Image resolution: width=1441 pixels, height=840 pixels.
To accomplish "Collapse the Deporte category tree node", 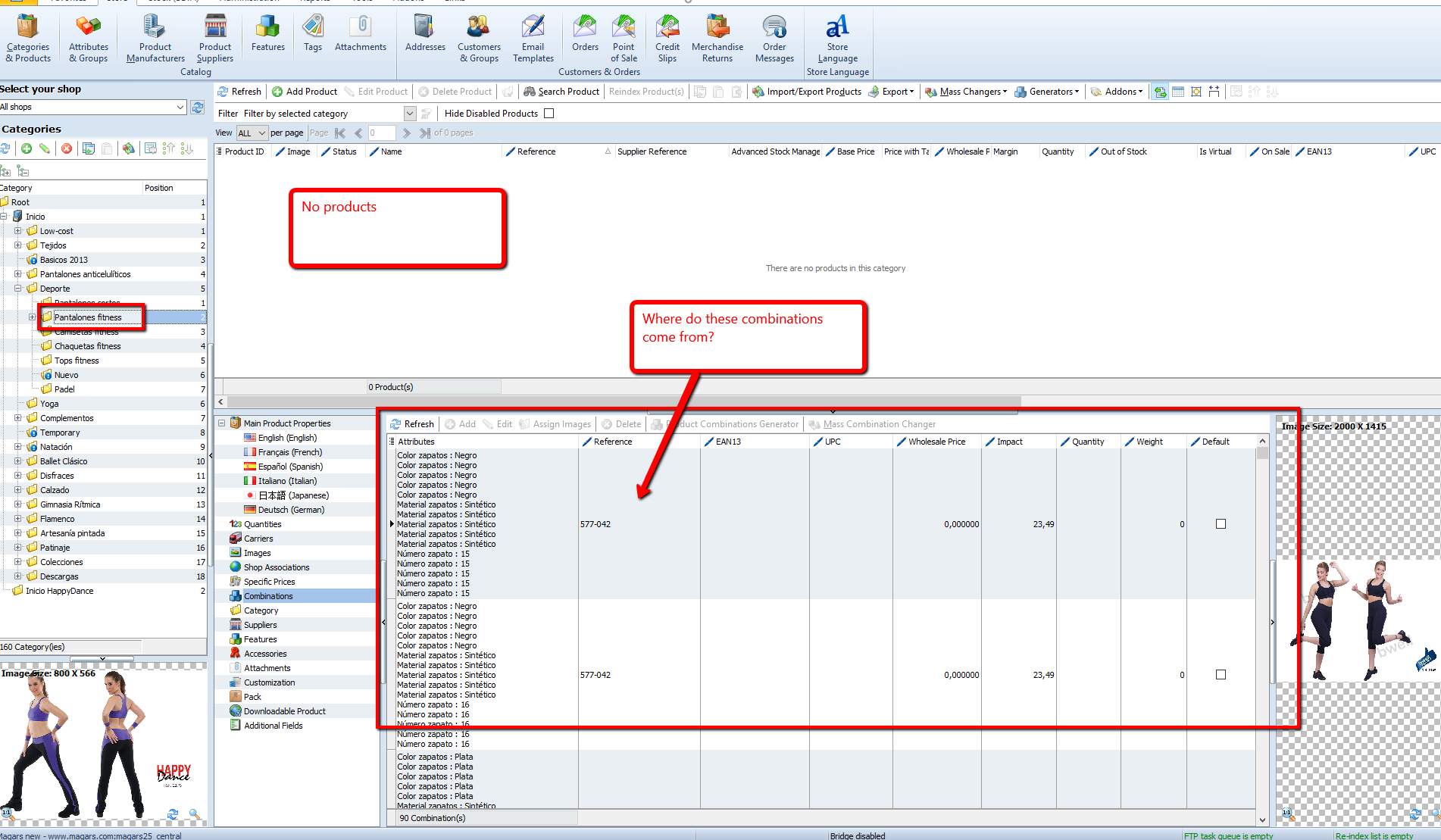I will pos(17,289).
